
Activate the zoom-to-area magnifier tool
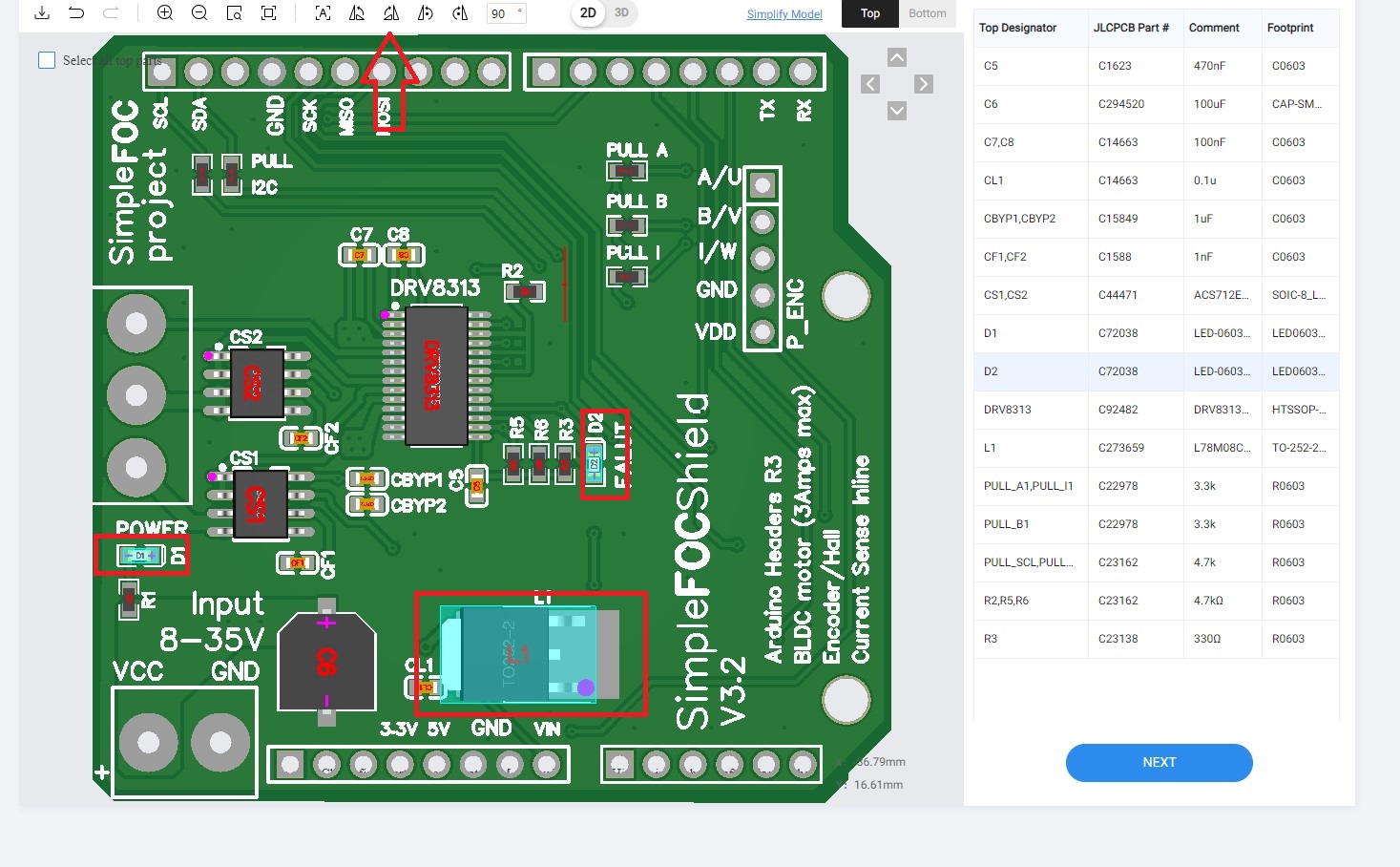(234, 13)
